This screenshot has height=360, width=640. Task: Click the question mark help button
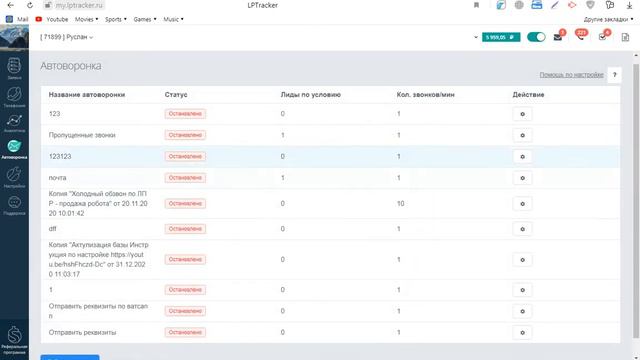(614, 75)
